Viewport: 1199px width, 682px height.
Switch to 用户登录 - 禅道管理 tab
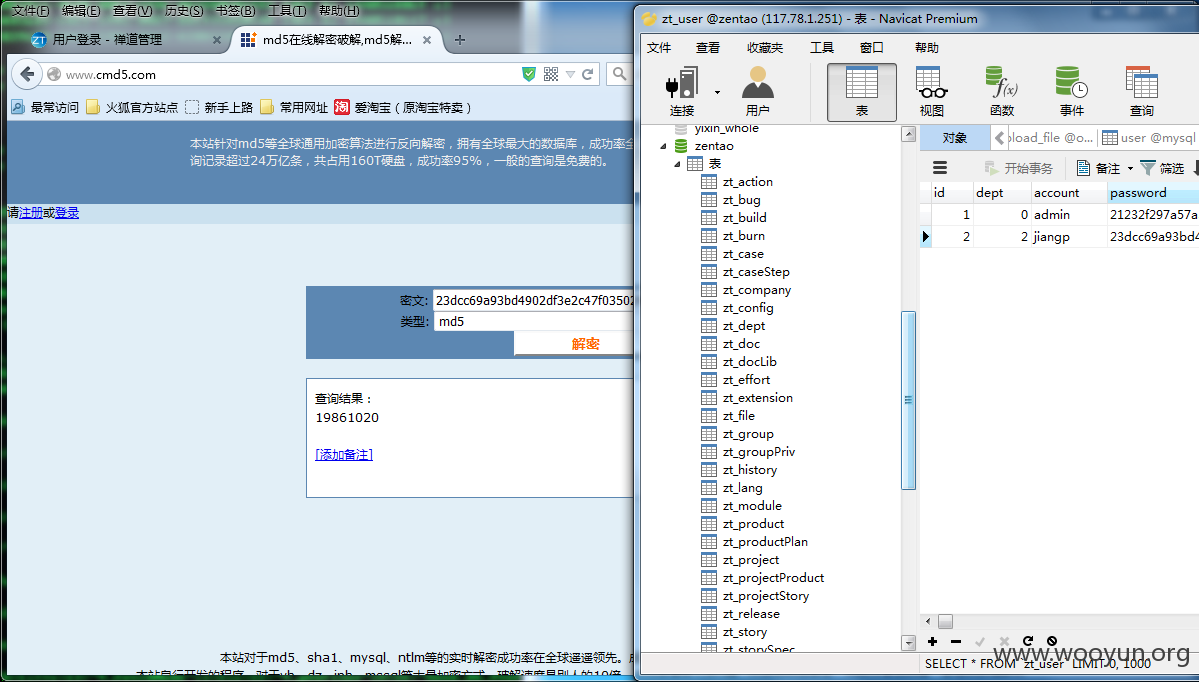[x=126, y=40]
